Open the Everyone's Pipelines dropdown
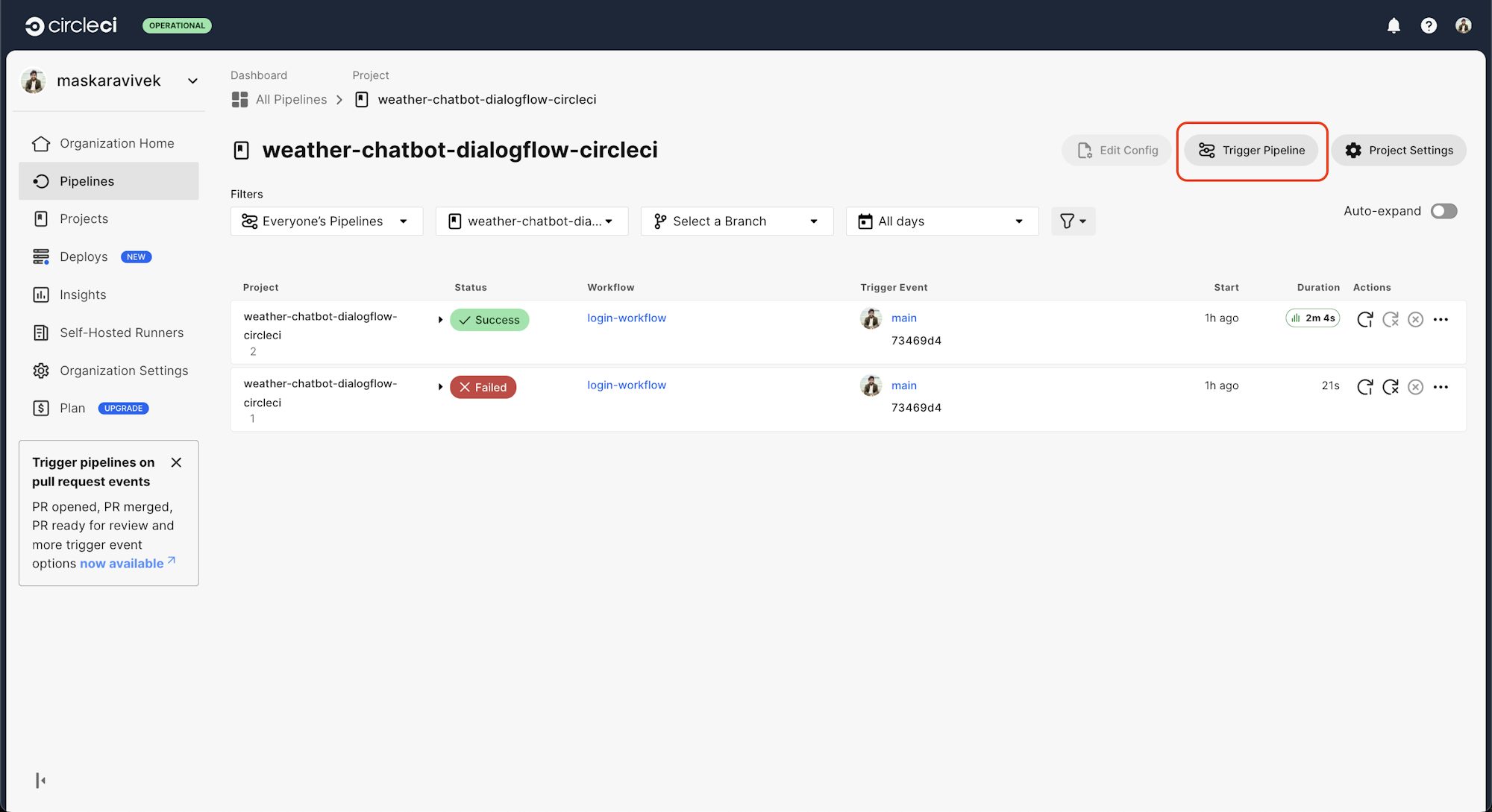 coord(326,221)
